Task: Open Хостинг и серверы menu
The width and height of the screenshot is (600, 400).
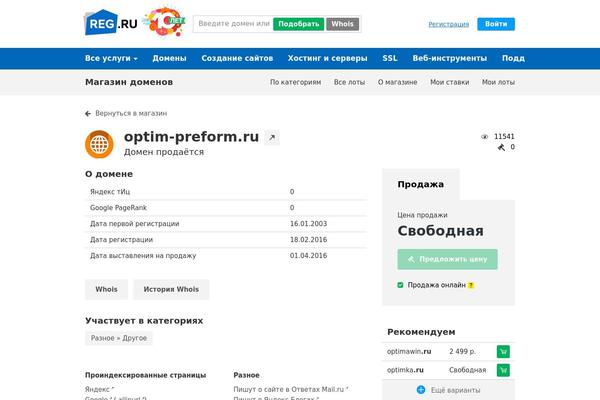Action: [328, 58]
